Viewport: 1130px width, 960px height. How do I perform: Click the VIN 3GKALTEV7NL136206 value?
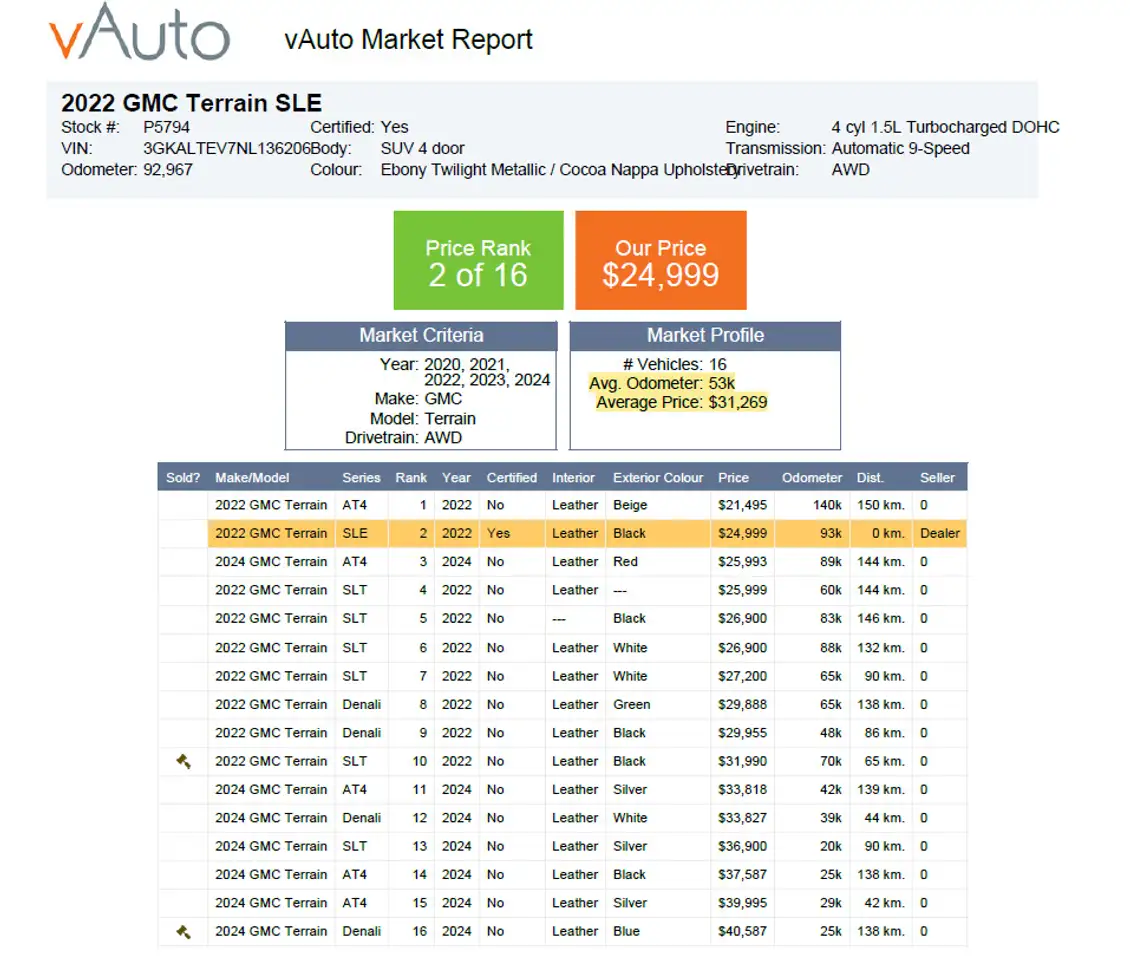point(226,148)
